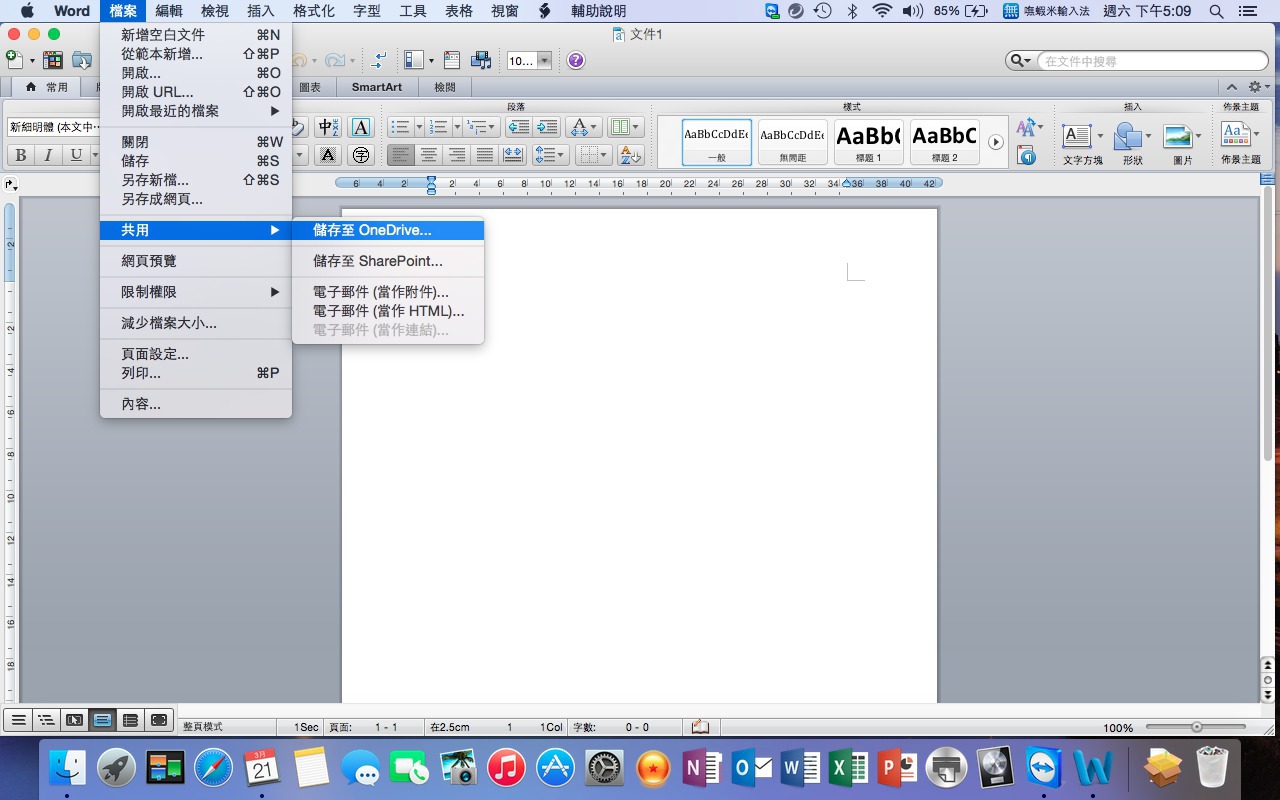This screenshot has height=800, width=1280.
Task: Apply the 標題 2 style
Action: pos(945,142)
